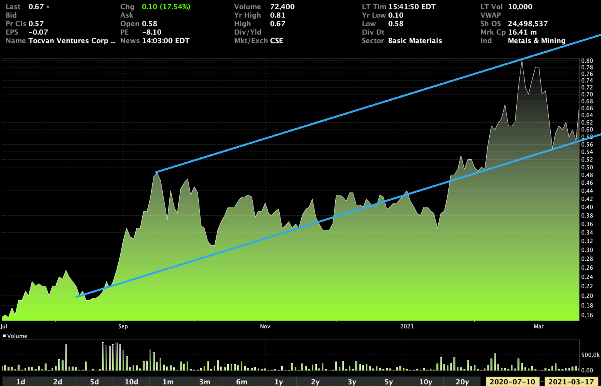Screen dimensions: 601x386
Task: Click the Tocvan Ventures Corp name
Action: (x=72, y=41)
